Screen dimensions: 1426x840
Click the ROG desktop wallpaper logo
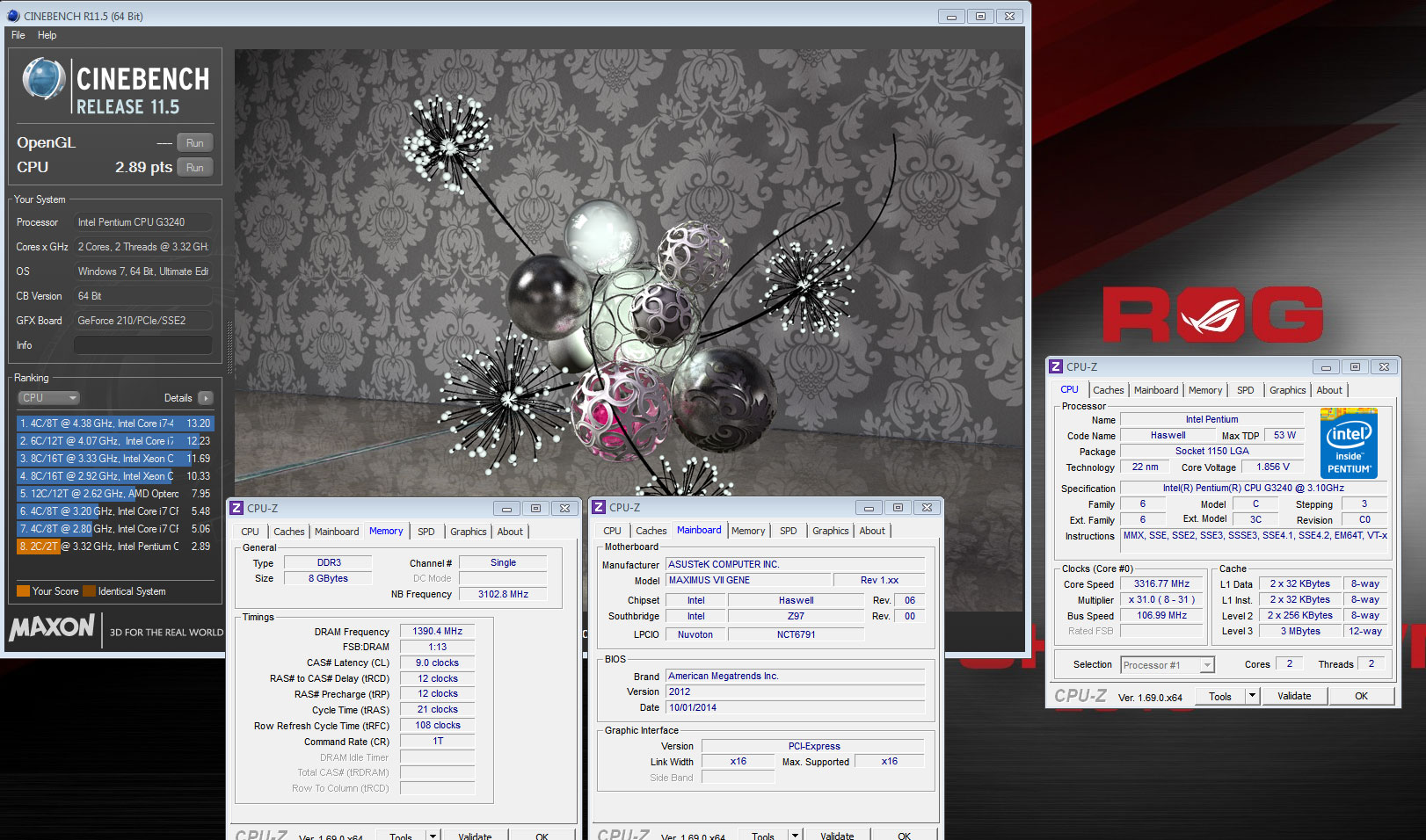click(1212, 315)
